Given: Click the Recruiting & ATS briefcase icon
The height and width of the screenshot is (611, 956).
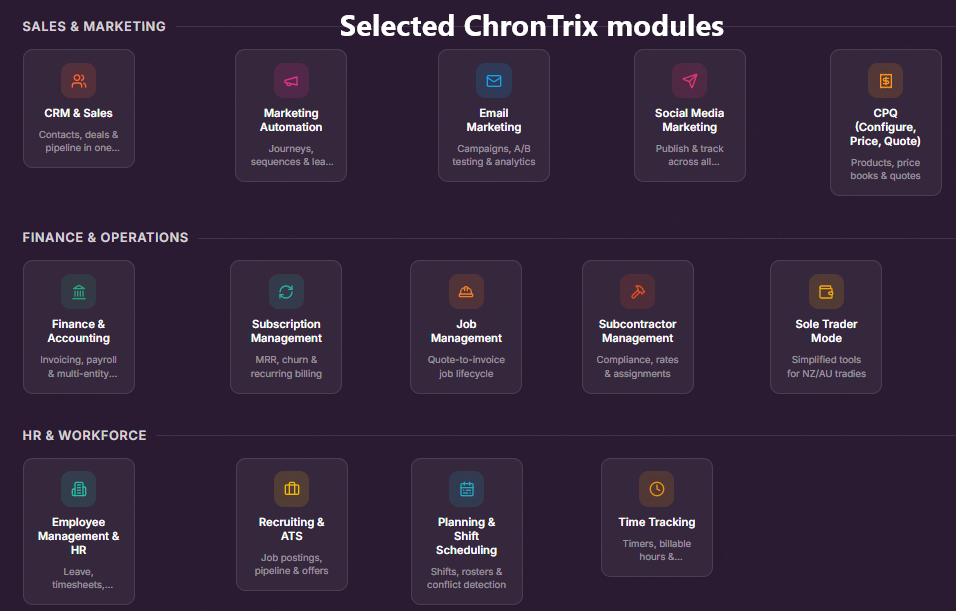Looking at the screenshot, I should coord(291,489).
